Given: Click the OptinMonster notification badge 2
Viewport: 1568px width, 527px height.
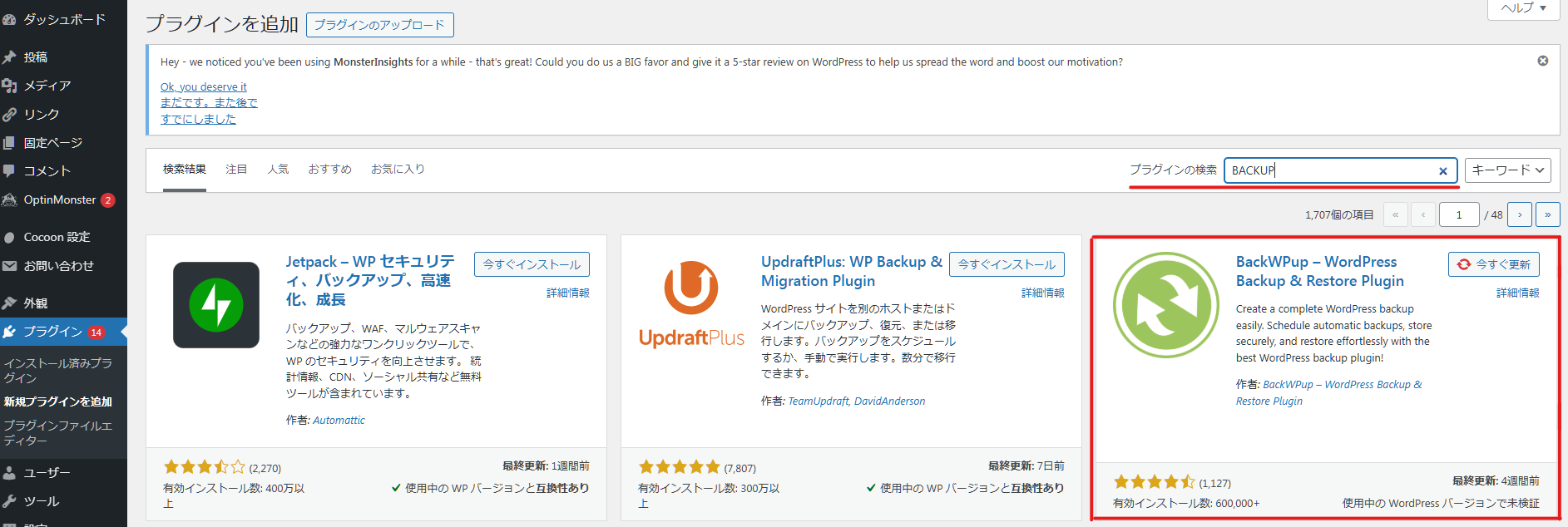Looking at the screenshot, I should click(x=108, y=200).
